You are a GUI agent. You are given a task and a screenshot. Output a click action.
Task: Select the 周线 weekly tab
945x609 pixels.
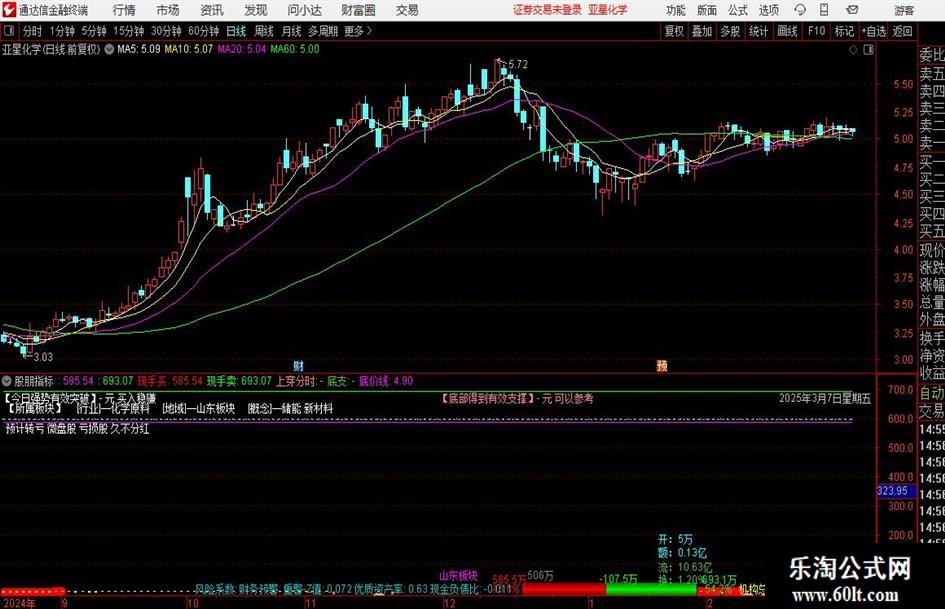pyautogui.click(x=264, y=31)
